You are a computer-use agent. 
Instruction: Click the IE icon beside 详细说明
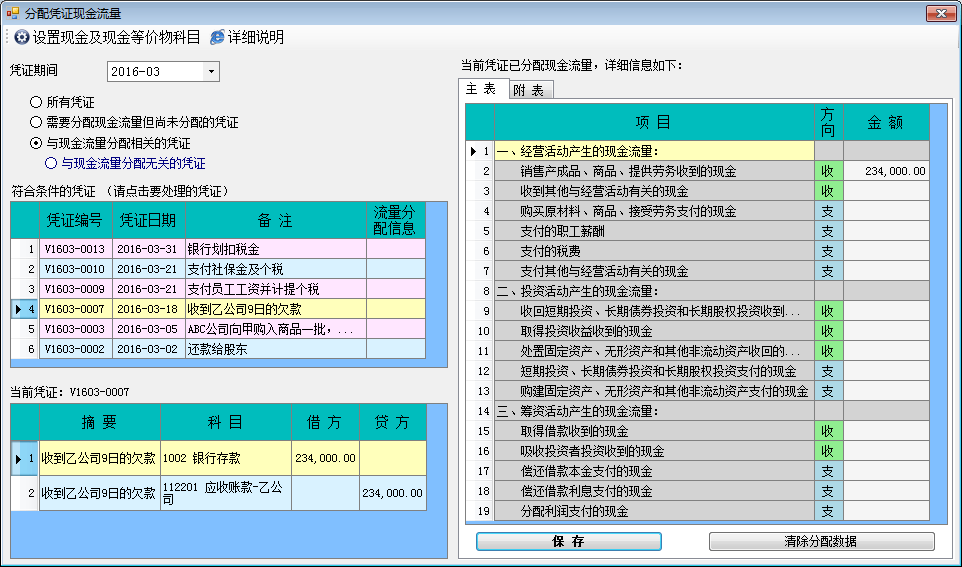point(217,37)
